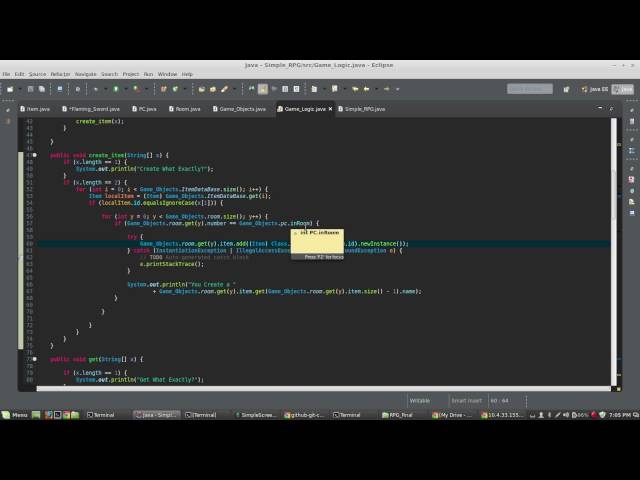Click the Run External Tools icon
This screenshot has height=480, width=640.
136,89
